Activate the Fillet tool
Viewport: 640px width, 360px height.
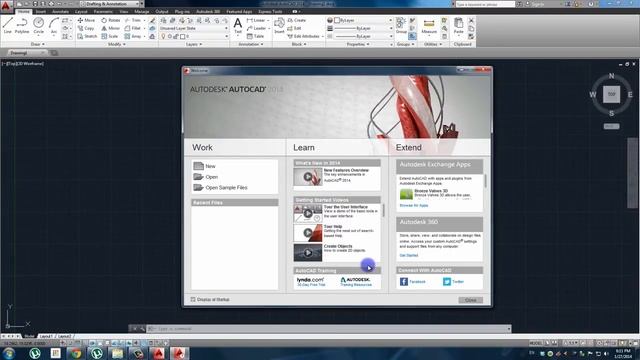point(133,28)
